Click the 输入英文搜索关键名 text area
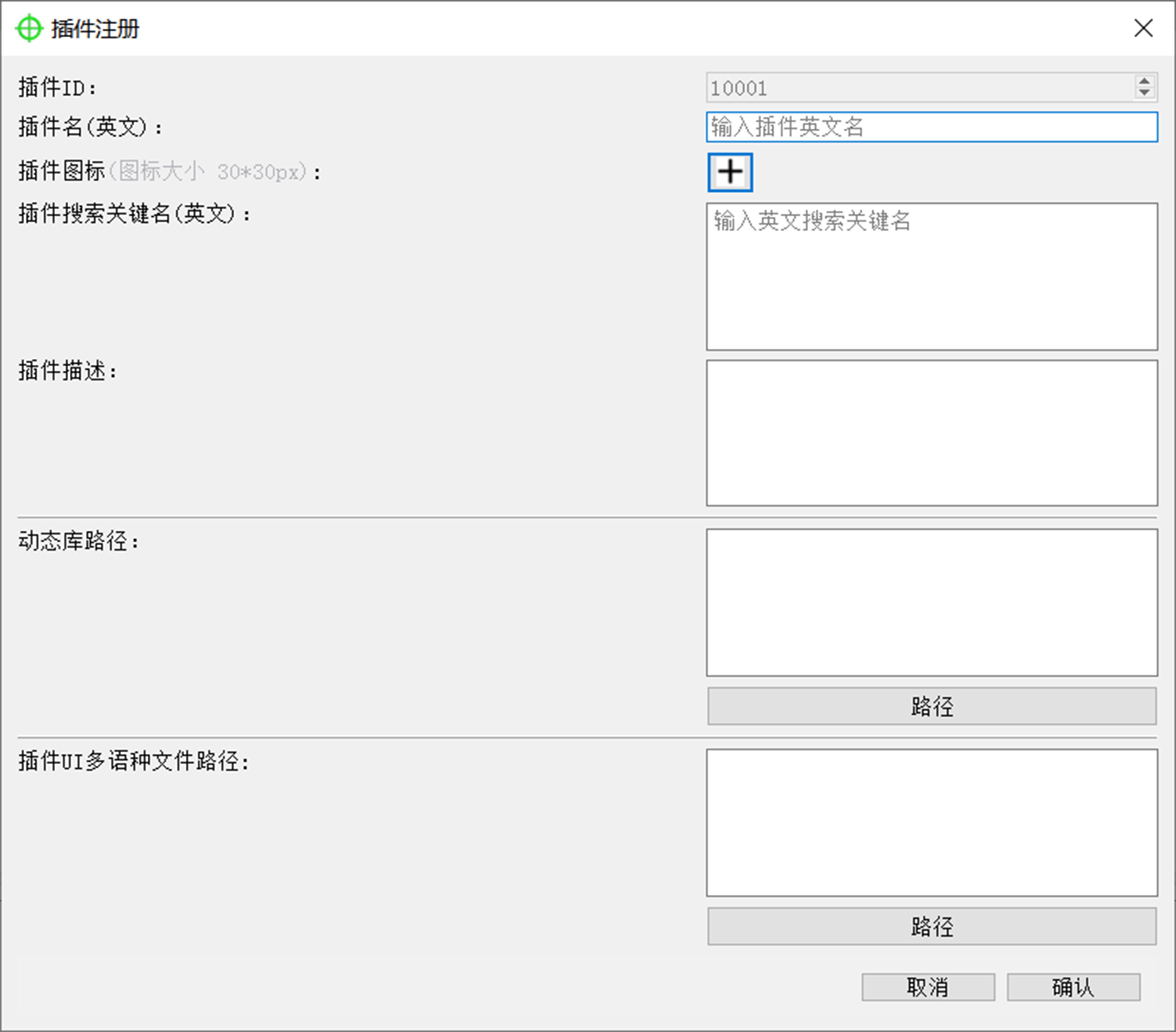The width and height of the screenshot is (1176, 1032). click(x=932, y=276)
